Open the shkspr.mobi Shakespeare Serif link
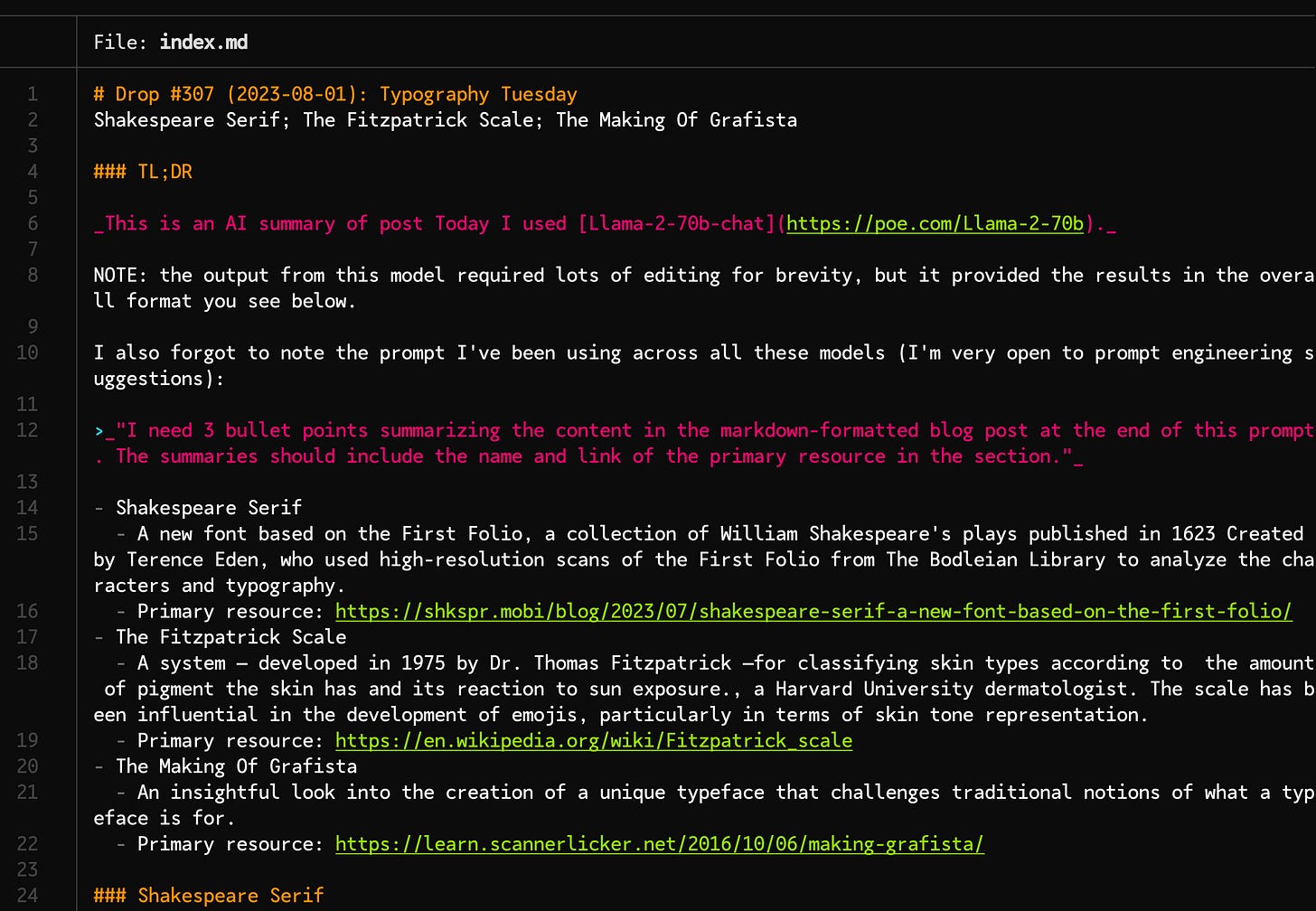Image resolution: width=1316 pixels, height=911 pixels. (x=813, y=611)
